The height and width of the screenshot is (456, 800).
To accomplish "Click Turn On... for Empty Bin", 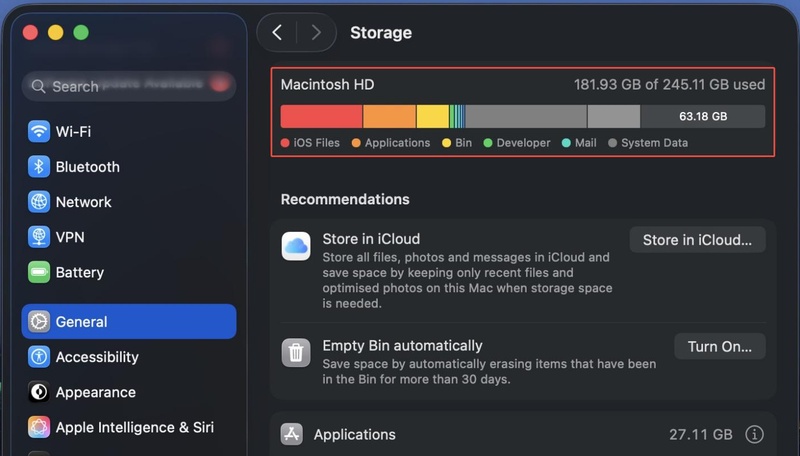I will [x=720, y=346].
